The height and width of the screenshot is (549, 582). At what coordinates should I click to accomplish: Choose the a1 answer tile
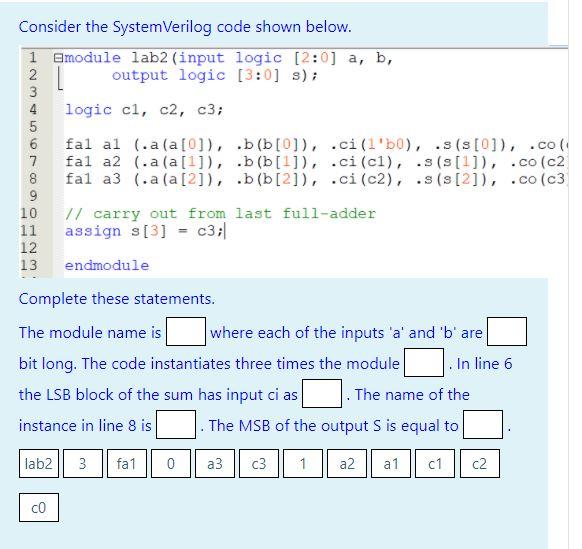tap(391, 463)
